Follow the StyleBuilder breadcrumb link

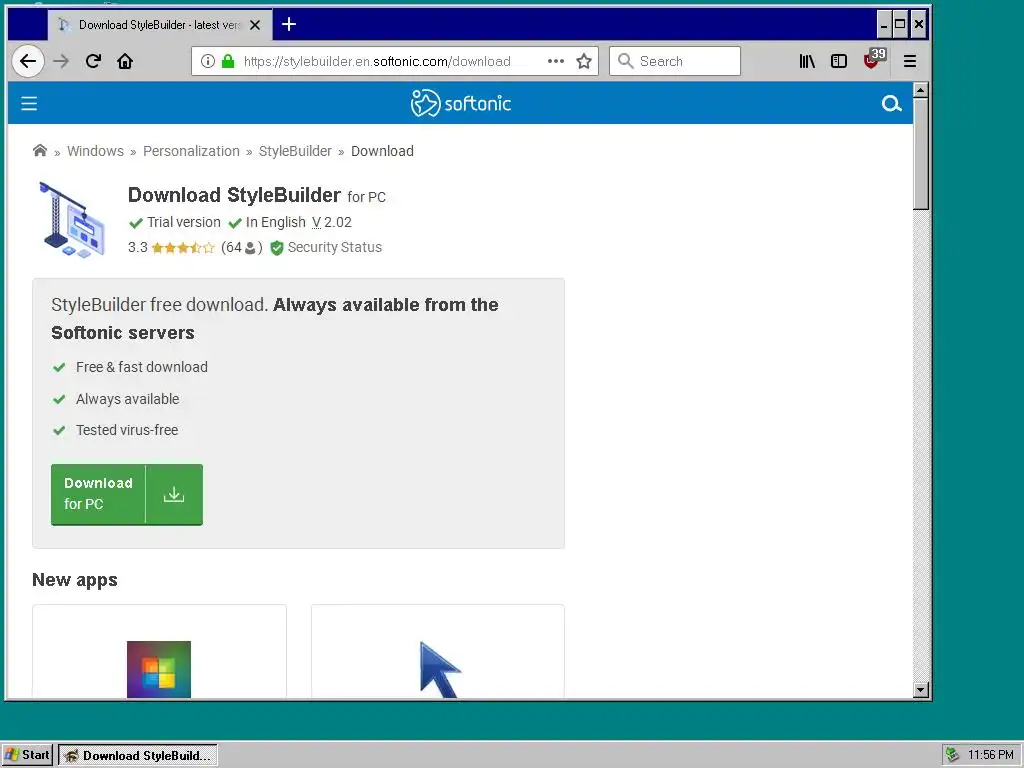coord(295,151)
